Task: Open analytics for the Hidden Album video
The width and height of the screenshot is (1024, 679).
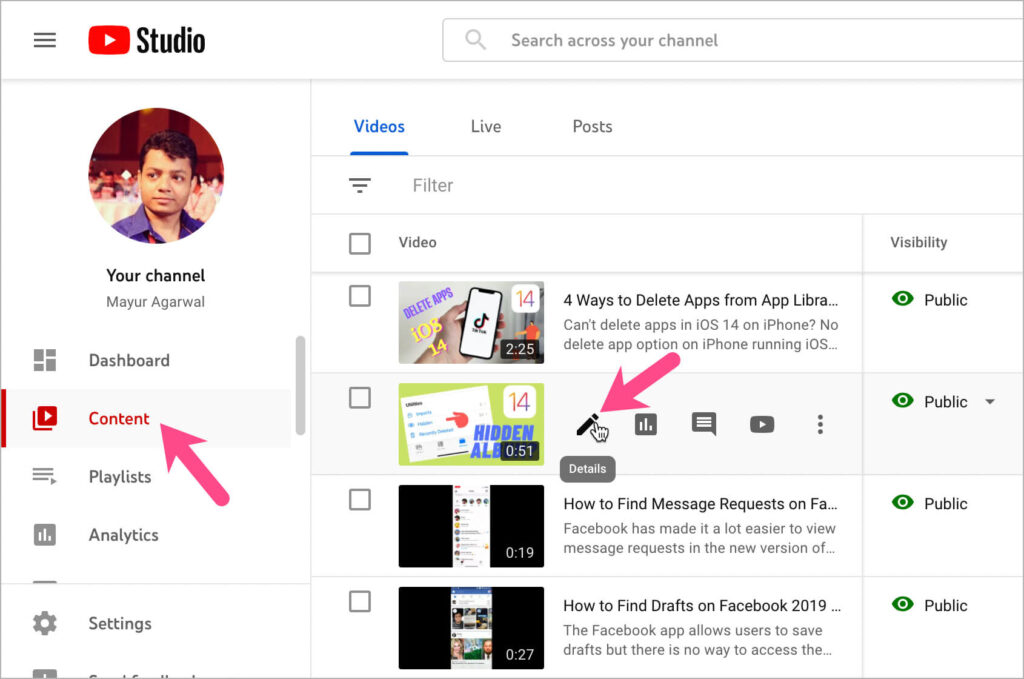Action: [645, 424]
